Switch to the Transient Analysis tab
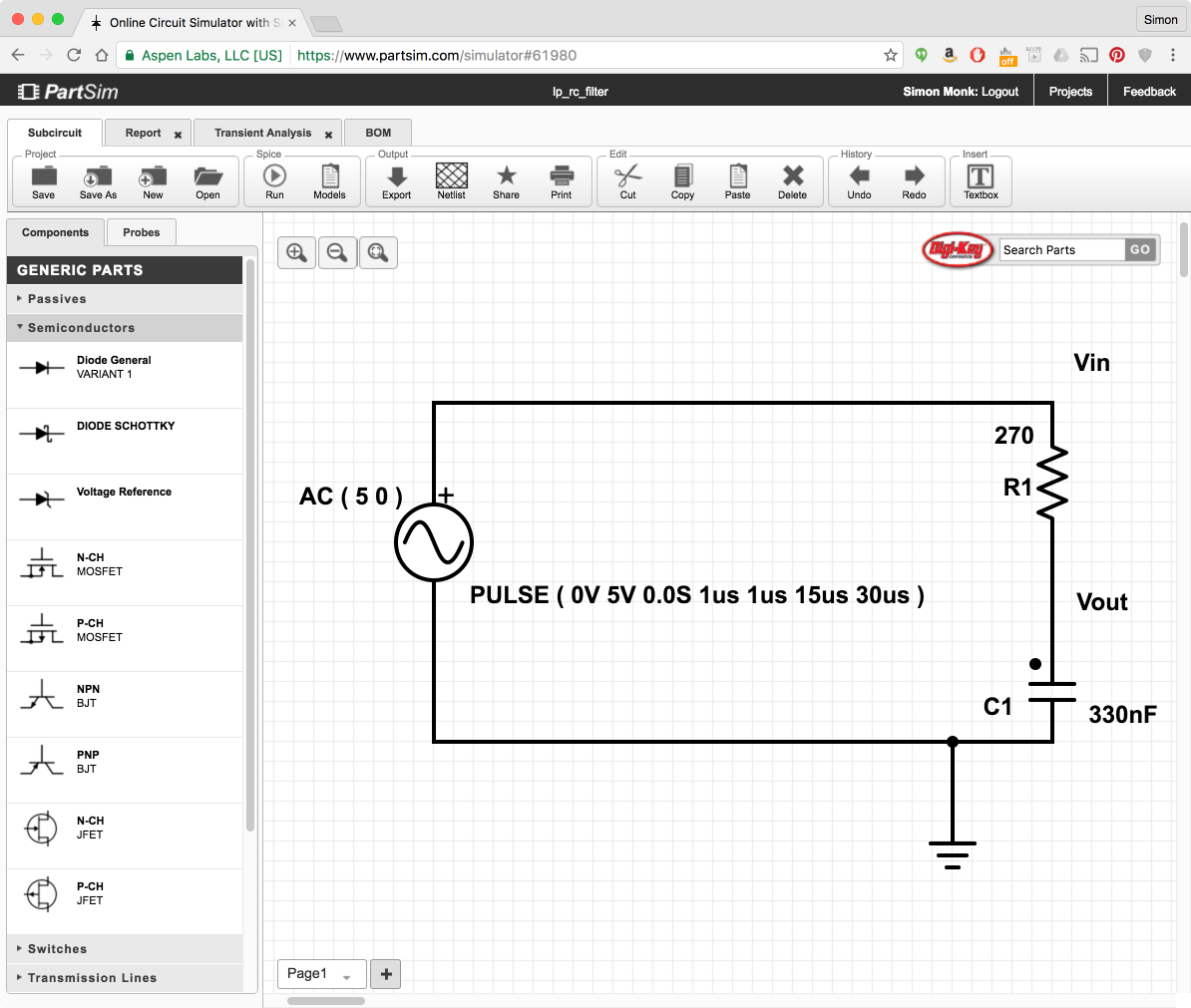The width and height of the screenshot is (1191, 1008). point(262,133)
